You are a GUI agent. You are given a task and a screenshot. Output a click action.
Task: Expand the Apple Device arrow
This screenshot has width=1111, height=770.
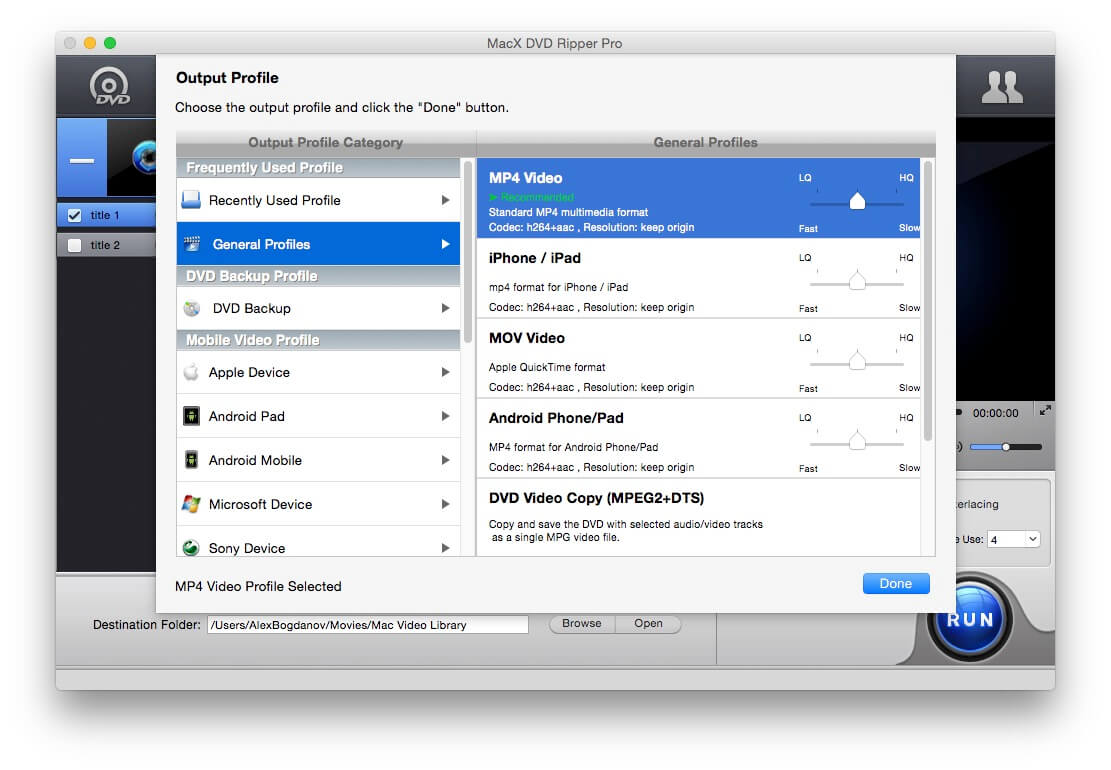[x=445, y=372]
